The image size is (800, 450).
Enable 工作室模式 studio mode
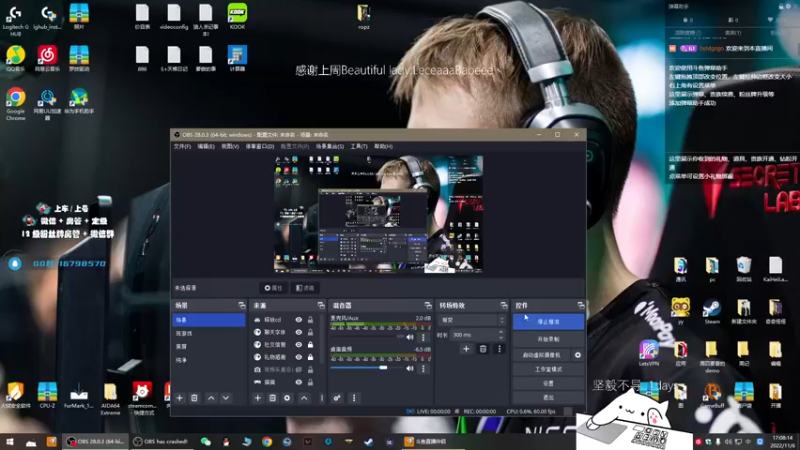coord(548,369)
